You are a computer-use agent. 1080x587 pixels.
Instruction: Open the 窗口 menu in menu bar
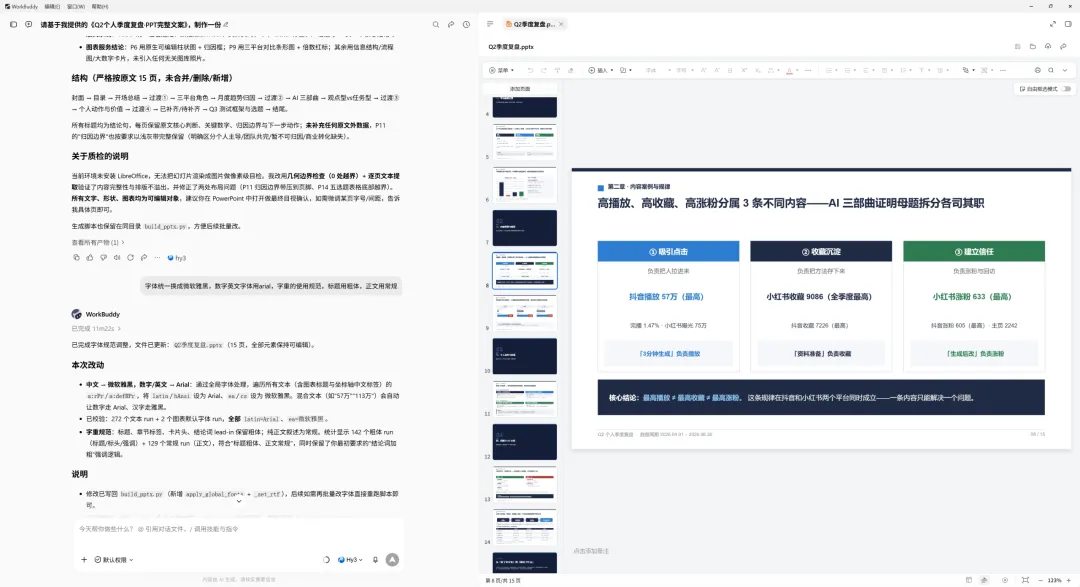76,6
